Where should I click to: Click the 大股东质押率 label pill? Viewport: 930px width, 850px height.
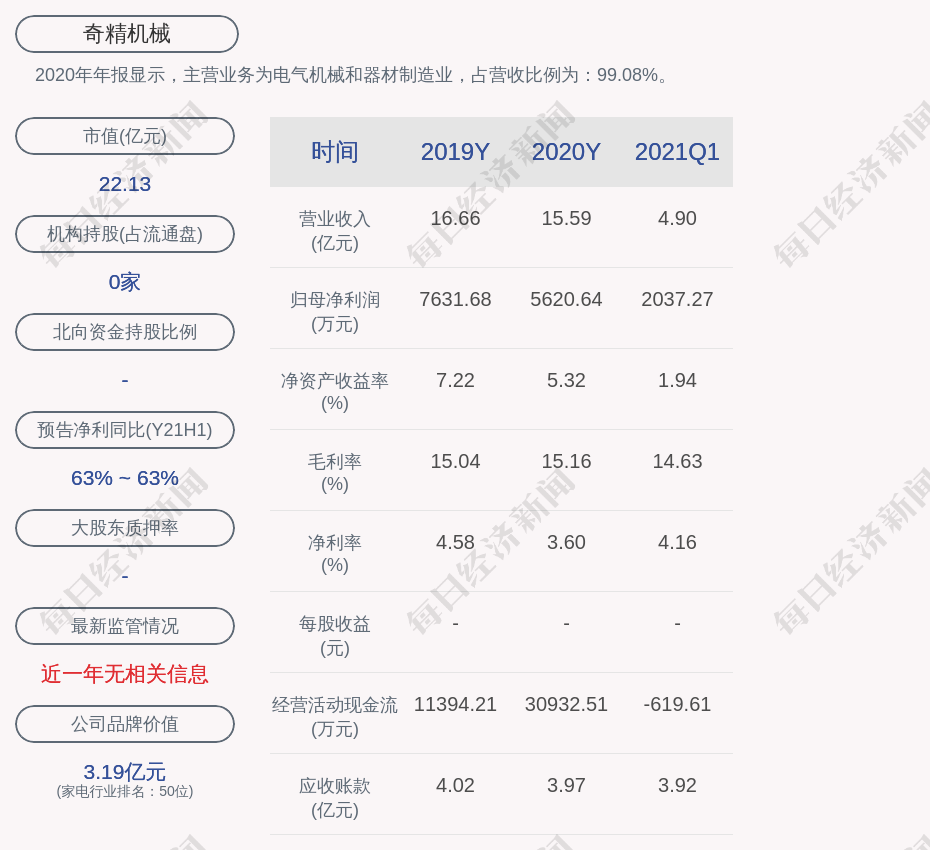coord(125,527)
